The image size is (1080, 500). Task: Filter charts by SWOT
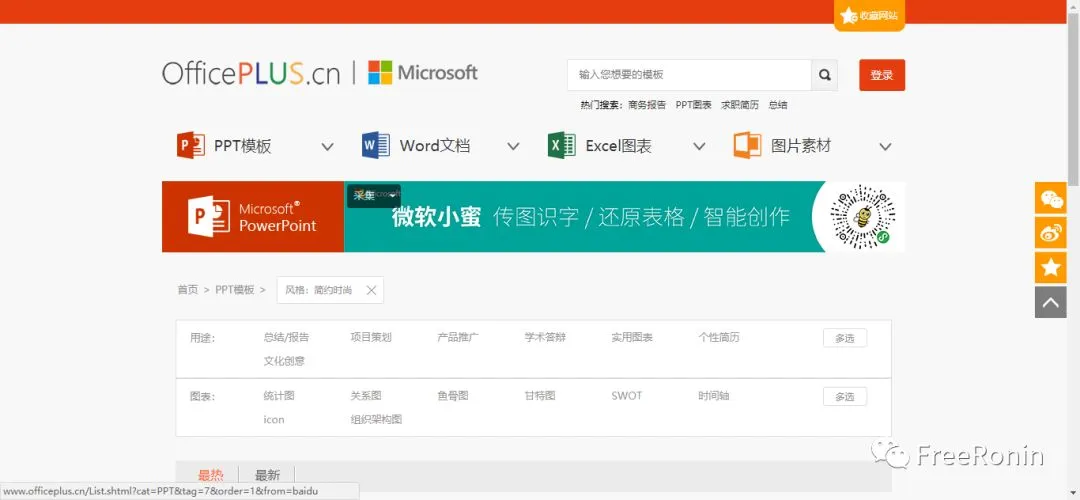click(x=626, y=396)
